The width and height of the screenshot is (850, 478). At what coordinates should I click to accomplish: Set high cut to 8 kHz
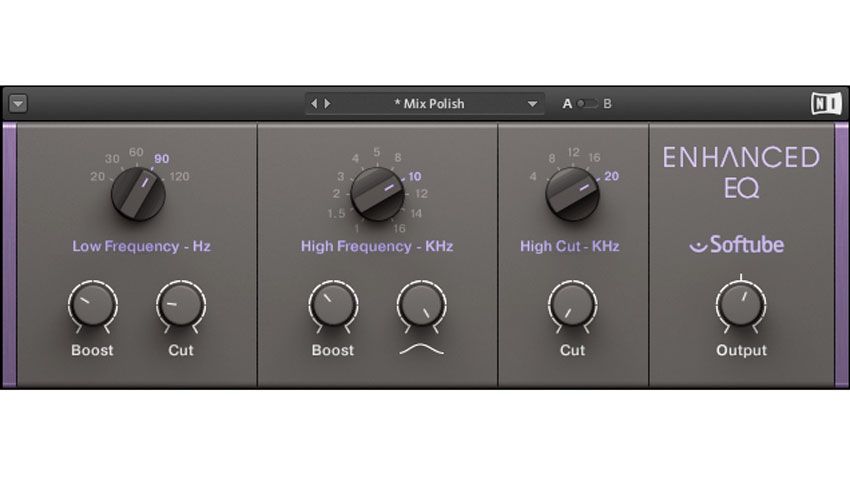point(552,159)
